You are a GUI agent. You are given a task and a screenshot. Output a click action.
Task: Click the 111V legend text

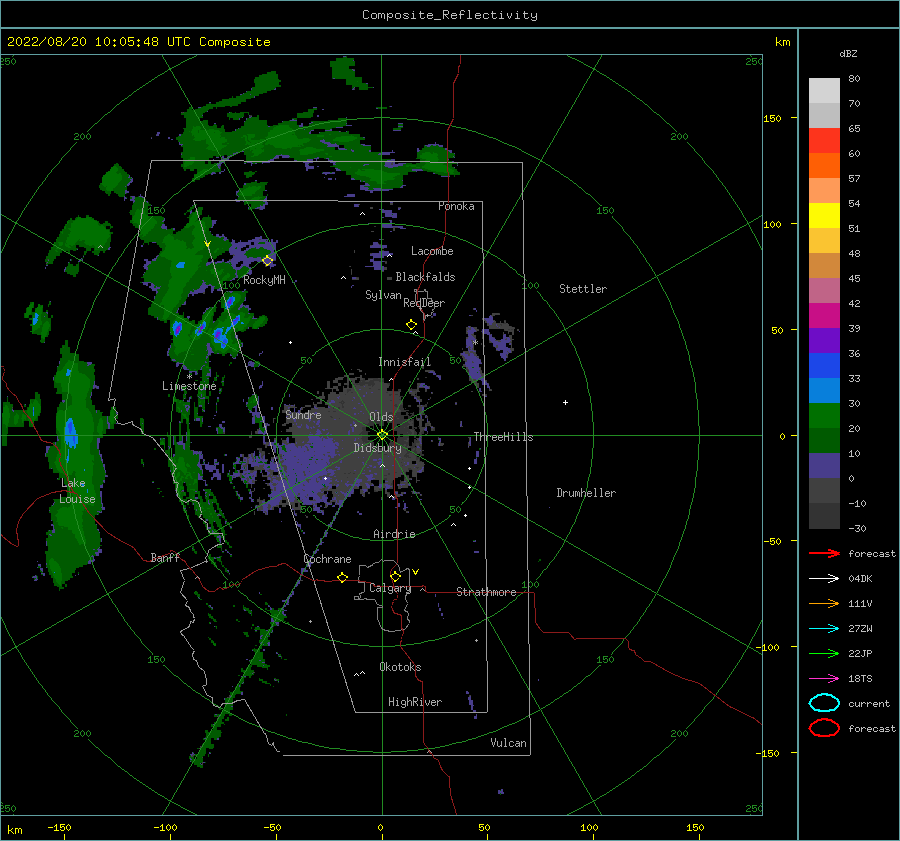[860, 603]
